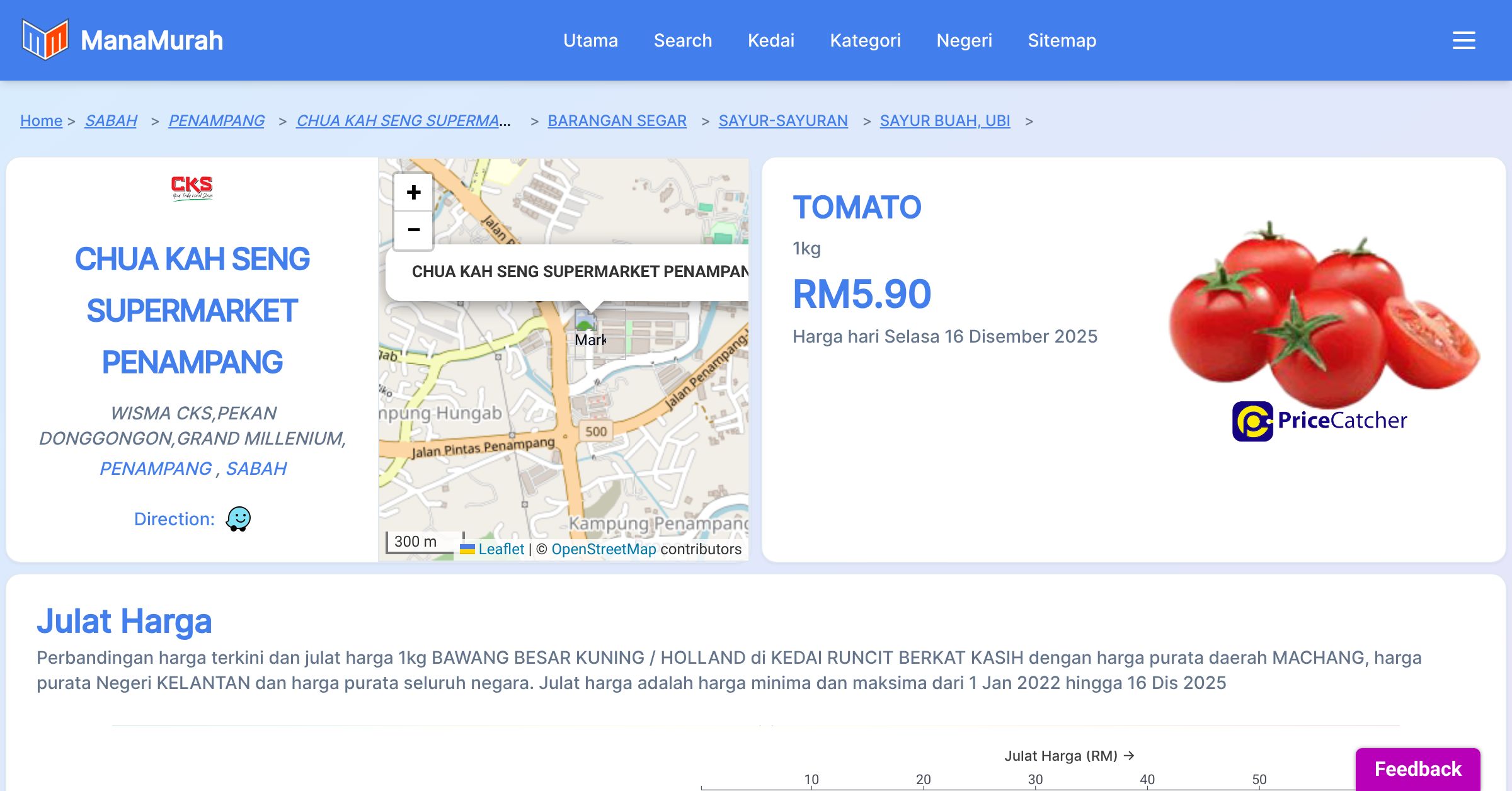This screenshot has width=1512, height=791.
Task: Follow the BARANGAN SEGAR breadcrumb
Action: point(617,120)
